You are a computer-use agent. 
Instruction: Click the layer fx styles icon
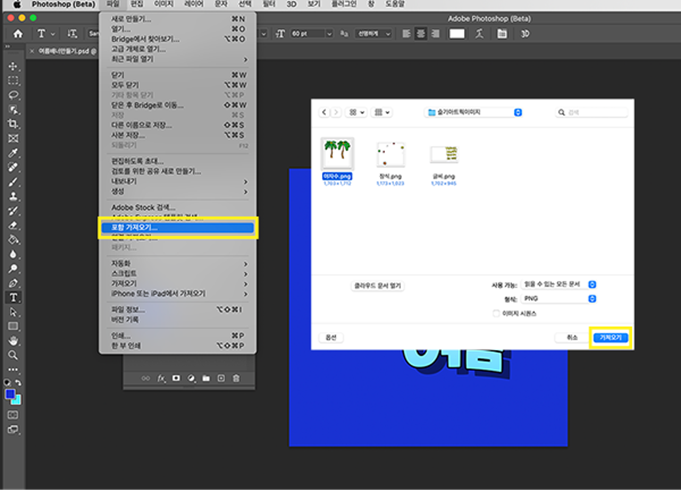161,379
